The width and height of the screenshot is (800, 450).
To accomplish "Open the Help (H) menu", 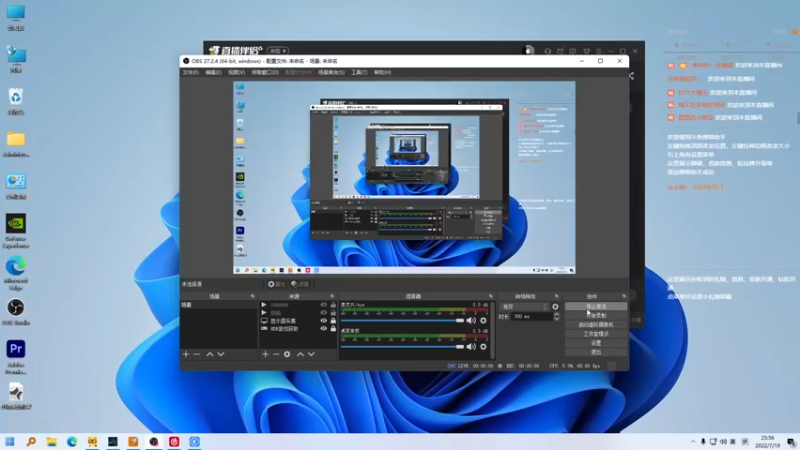I will click(x=382, y=72).
